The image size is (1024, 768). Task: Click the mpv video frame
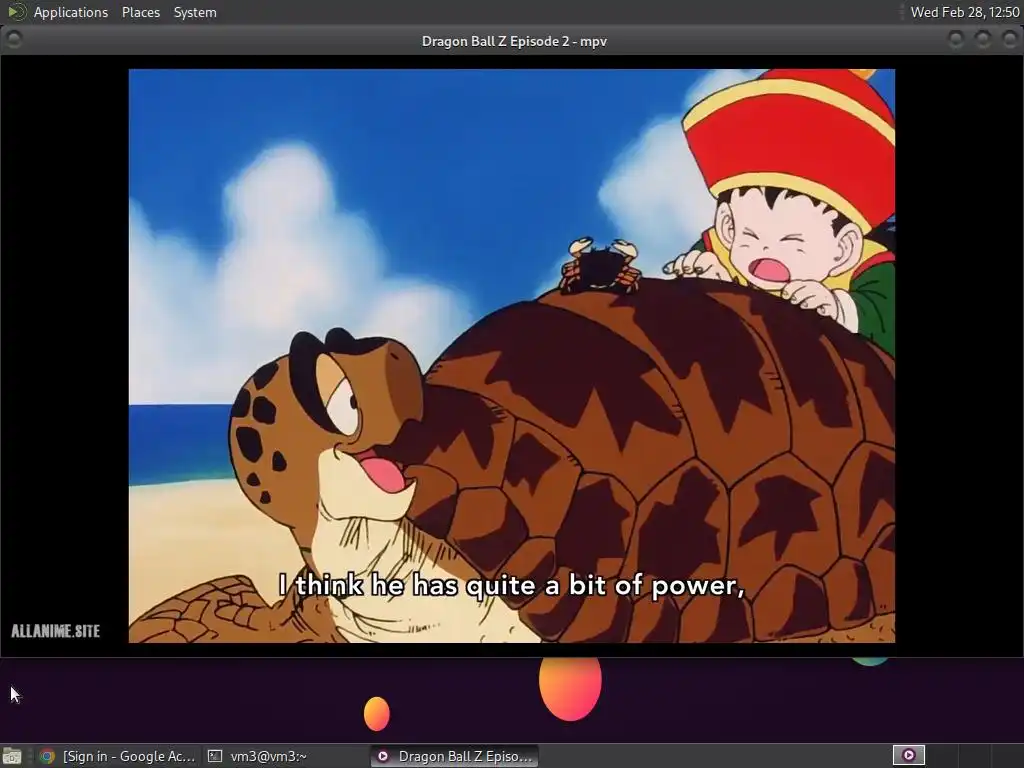point(511,356)
